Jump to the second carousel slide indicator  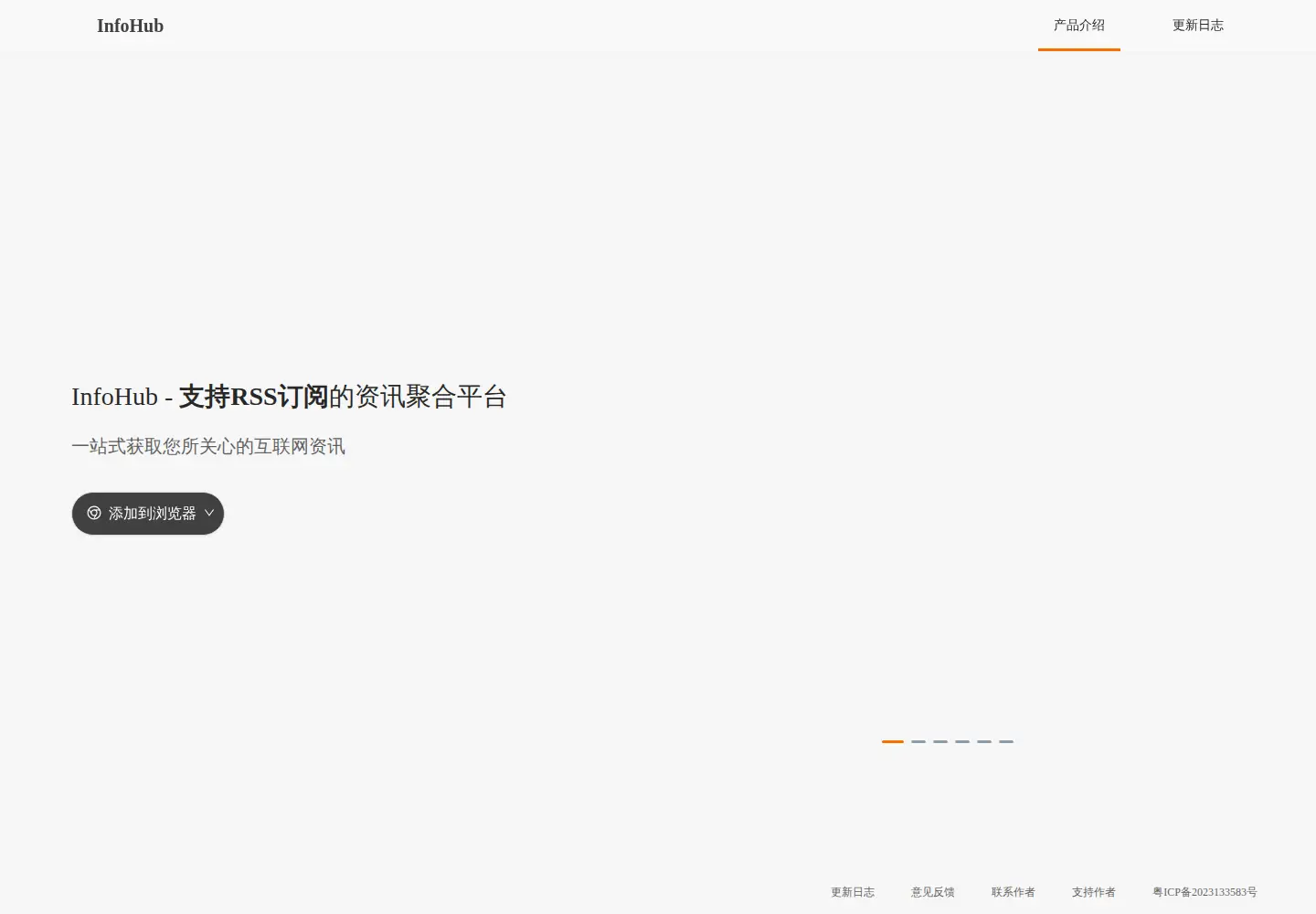pos(918,741)
